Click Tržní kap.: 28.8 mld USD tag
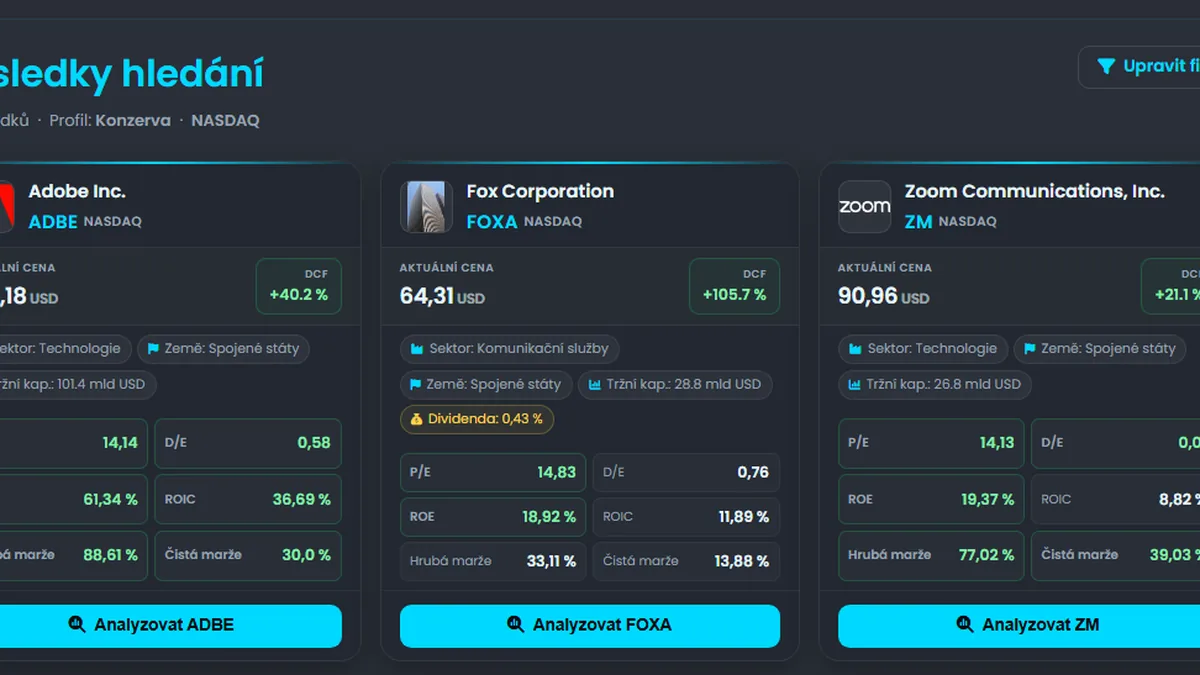 pyautogui.click(x=675, y=384)
